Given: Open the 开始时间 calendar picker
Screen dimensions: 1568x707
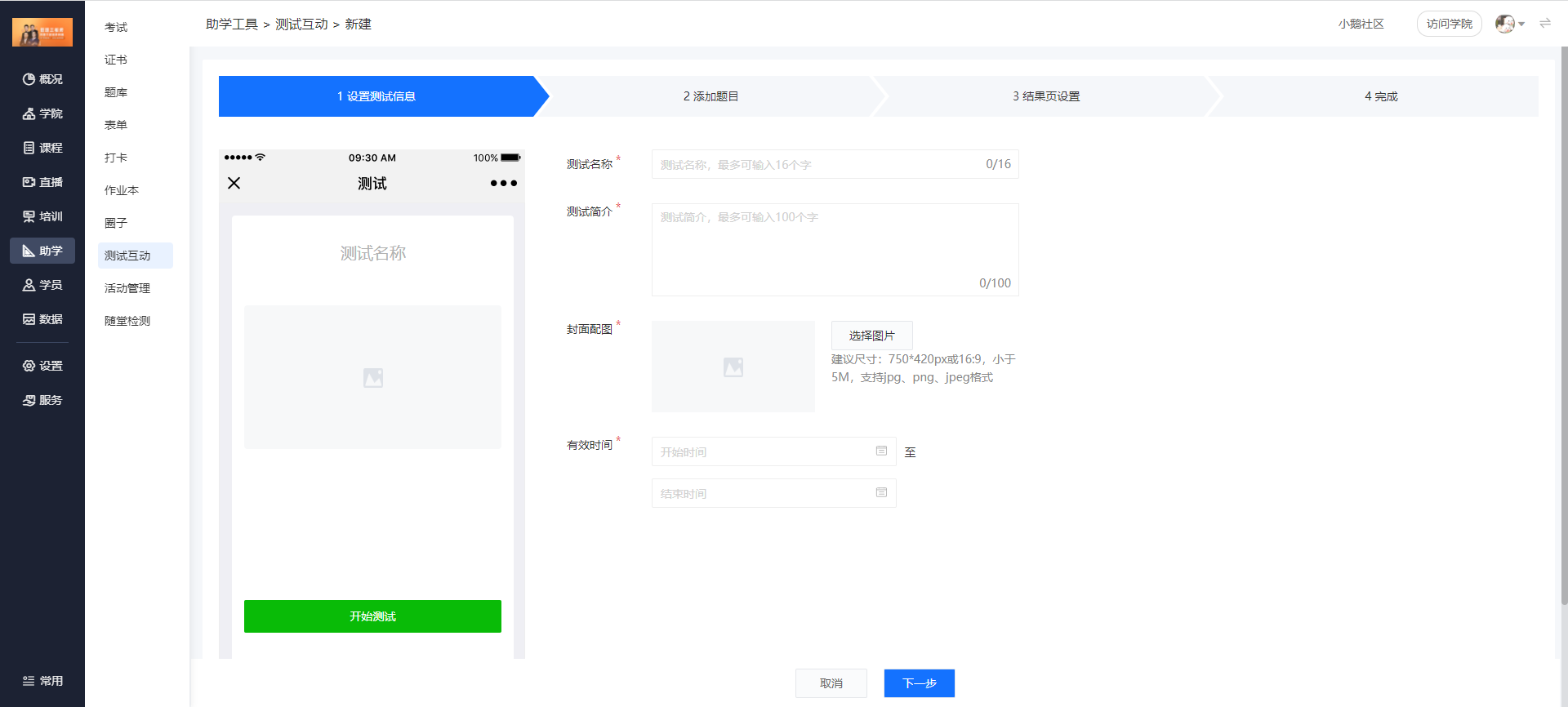Looking at the screenshot, I should point(881,451).
